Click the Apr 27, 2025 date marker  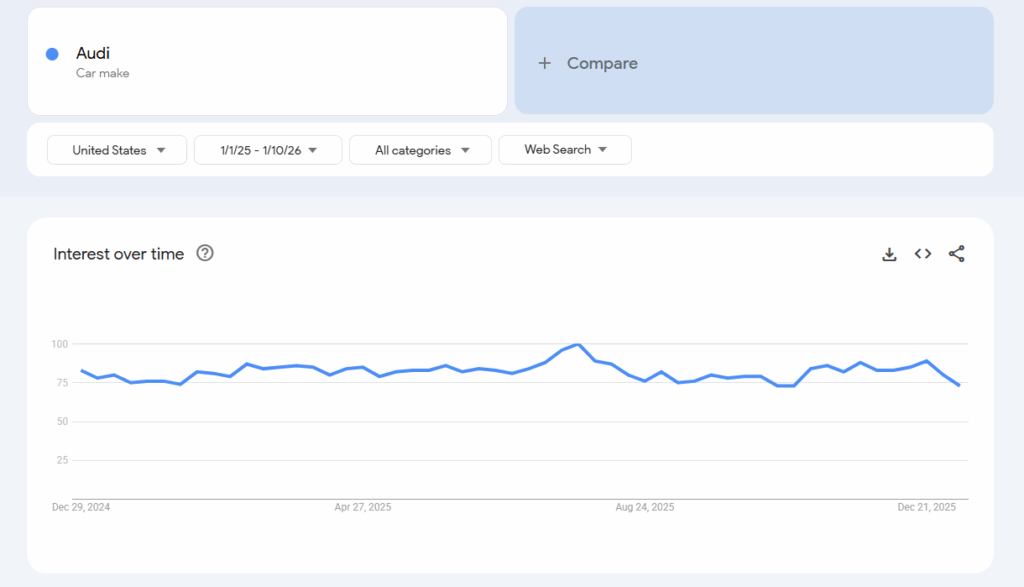pyautogui.click(x=362, y=507)
